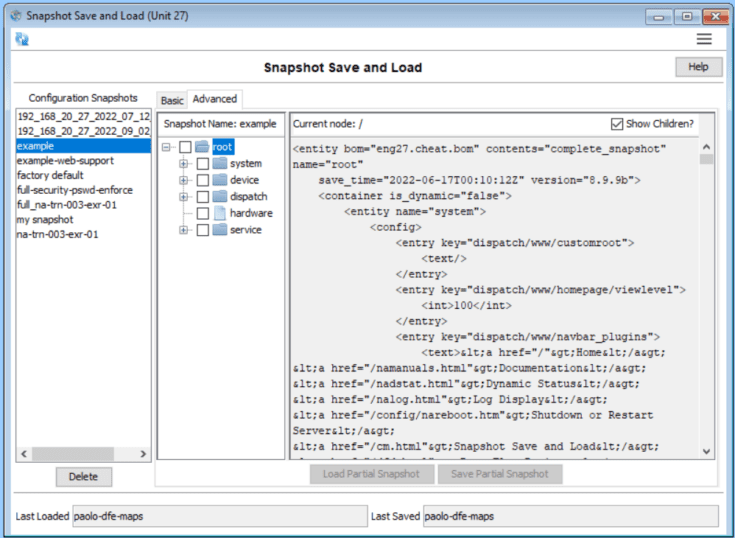This screenshot has height=538, width=735.
Task: Select the device tree label
Action: [x=244, y=180]
